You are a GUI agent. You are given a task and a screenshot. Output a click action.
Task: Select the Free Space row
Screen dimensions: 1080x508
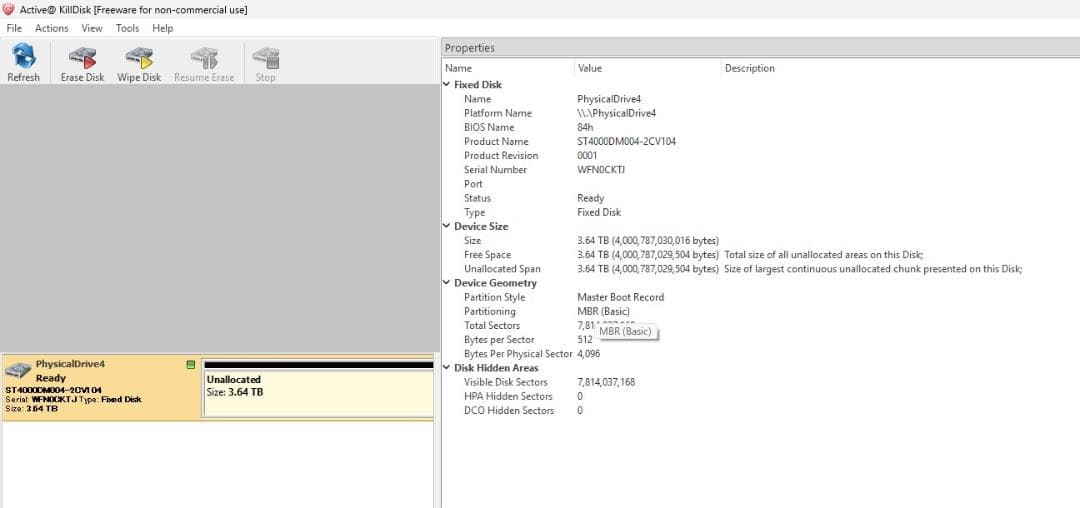click(x=760, y=255)
